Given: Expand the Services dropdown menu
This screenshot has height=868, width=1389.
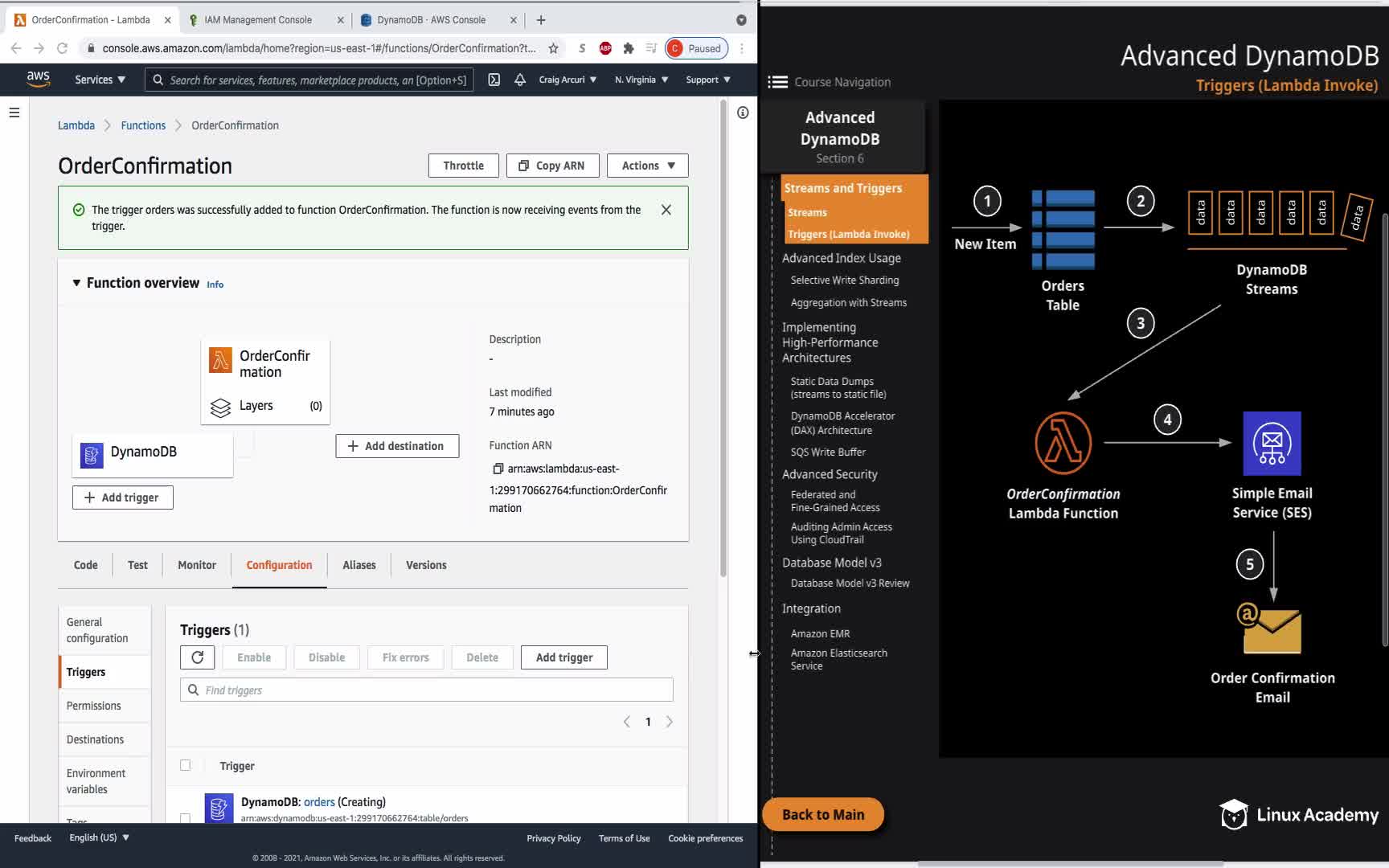Looking at the screenshot, I should click(100, 80).
